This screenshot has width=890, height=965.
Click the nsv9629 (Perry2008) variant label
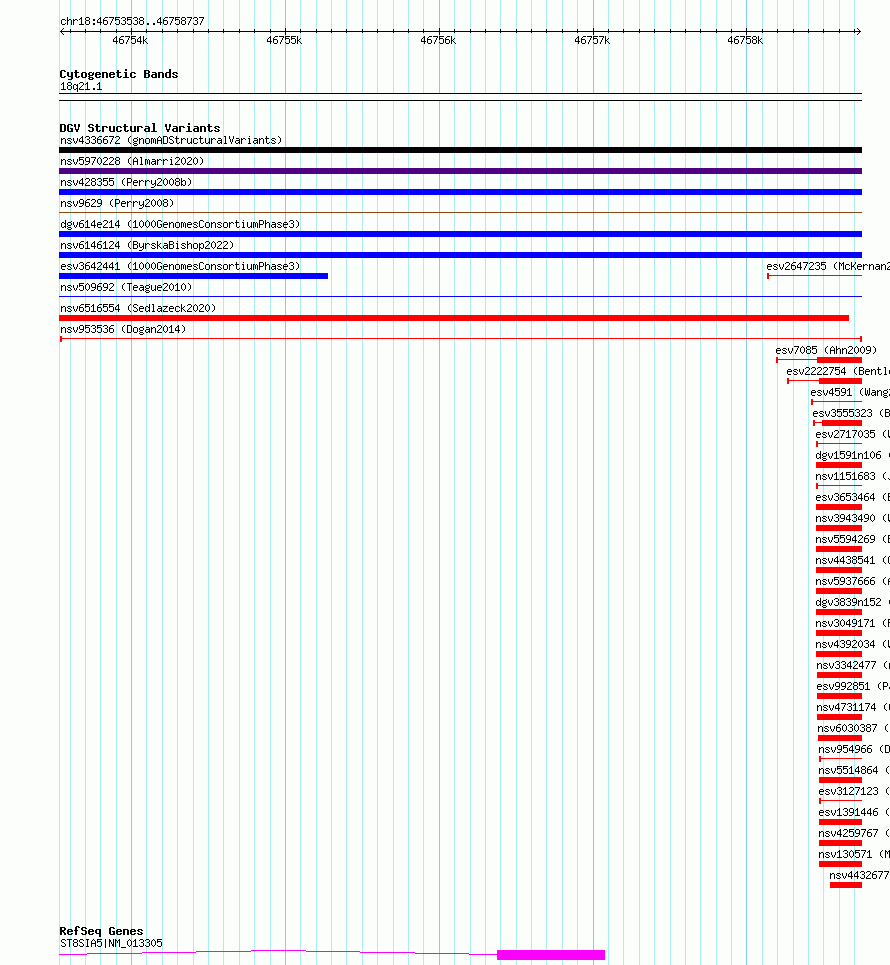coord(117,203)
